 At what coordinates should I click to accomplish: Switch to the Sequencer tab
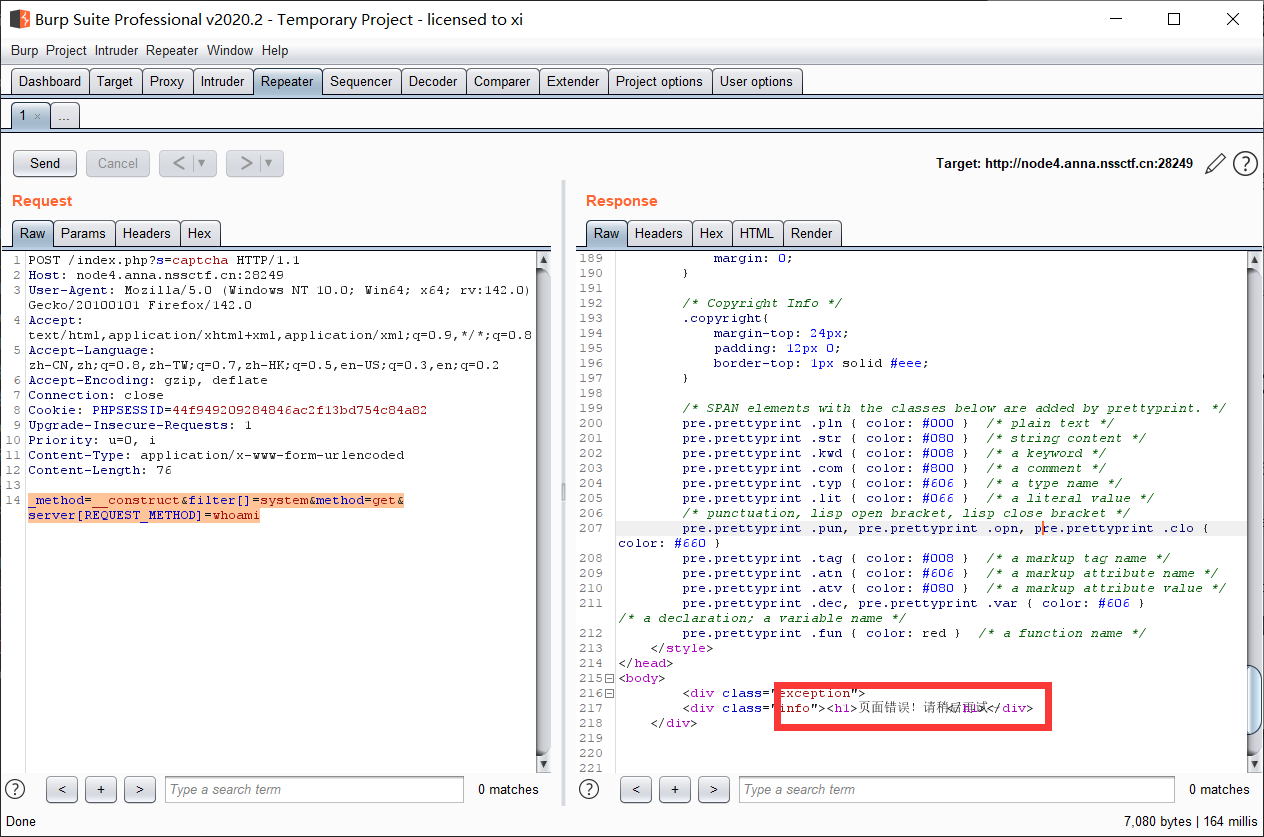[361, 82]
